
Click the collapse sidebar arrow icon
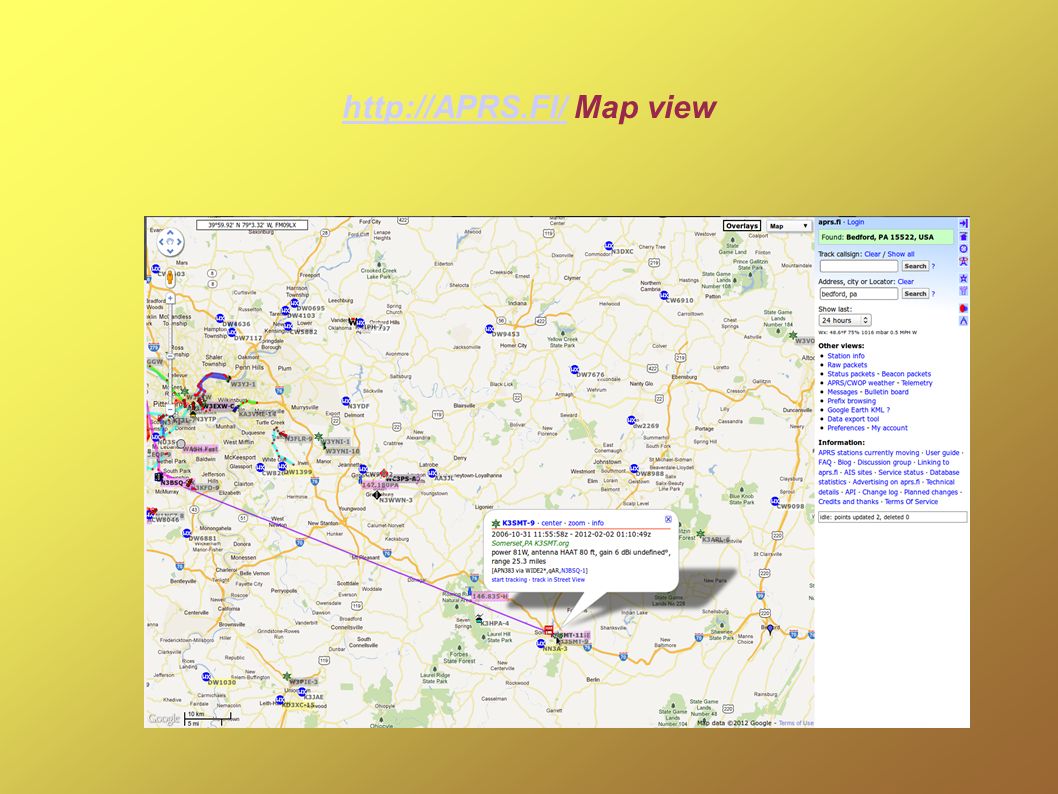[x=964, y=223]
